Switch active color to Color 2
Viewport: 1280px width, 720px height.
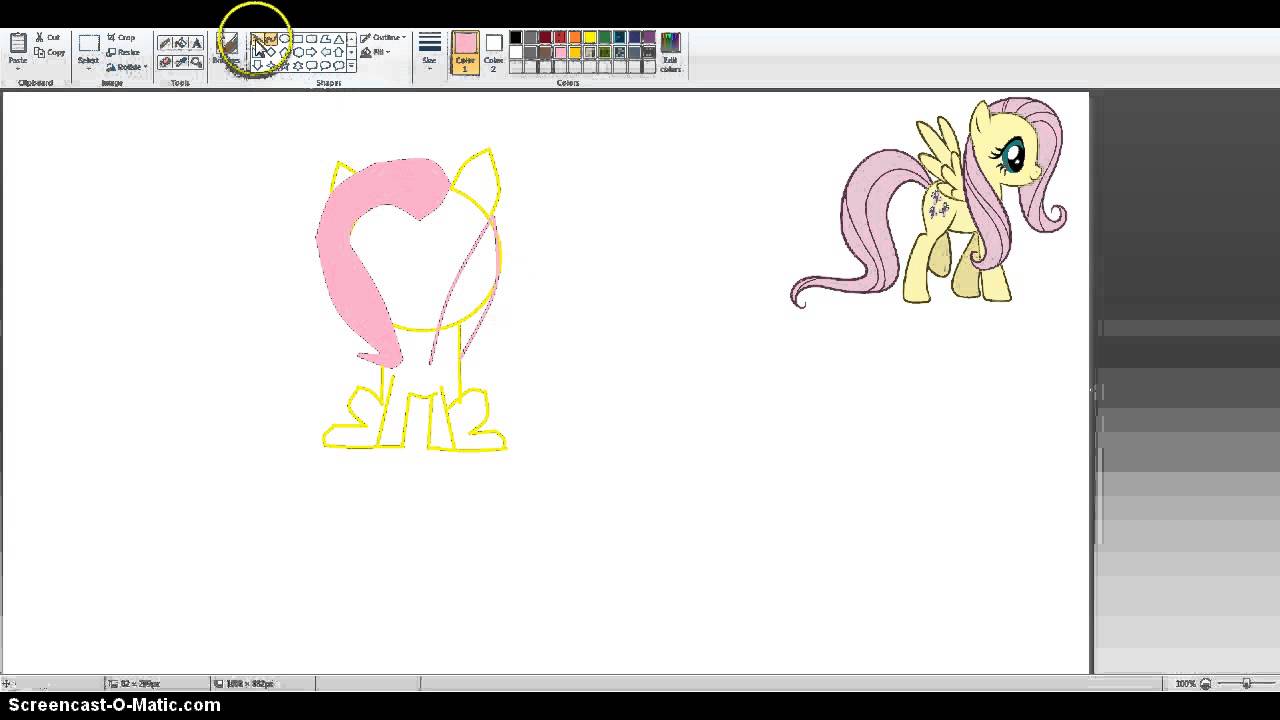click(x=494, y=51)
